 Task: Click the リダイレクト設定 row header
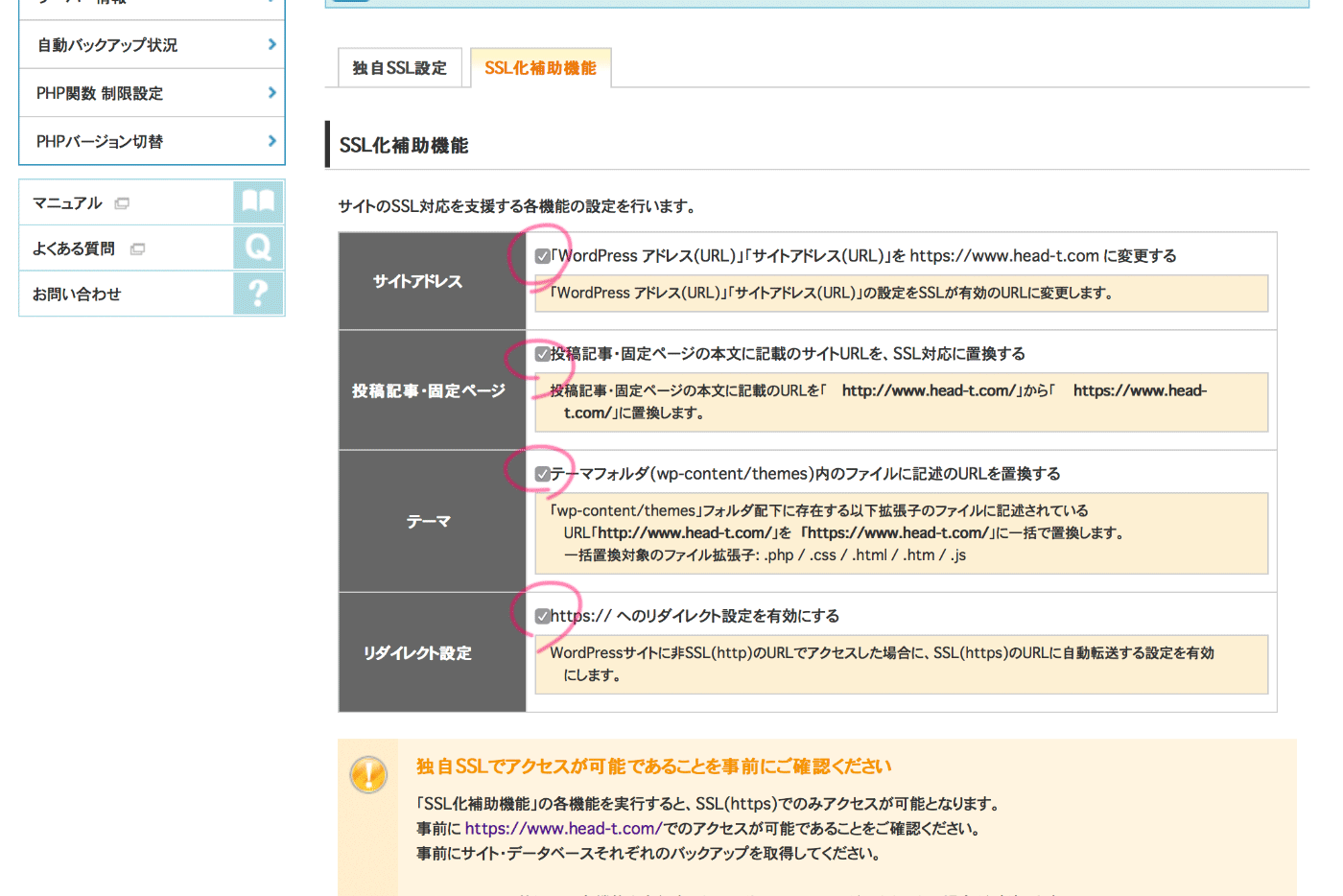tap(432, 652)
